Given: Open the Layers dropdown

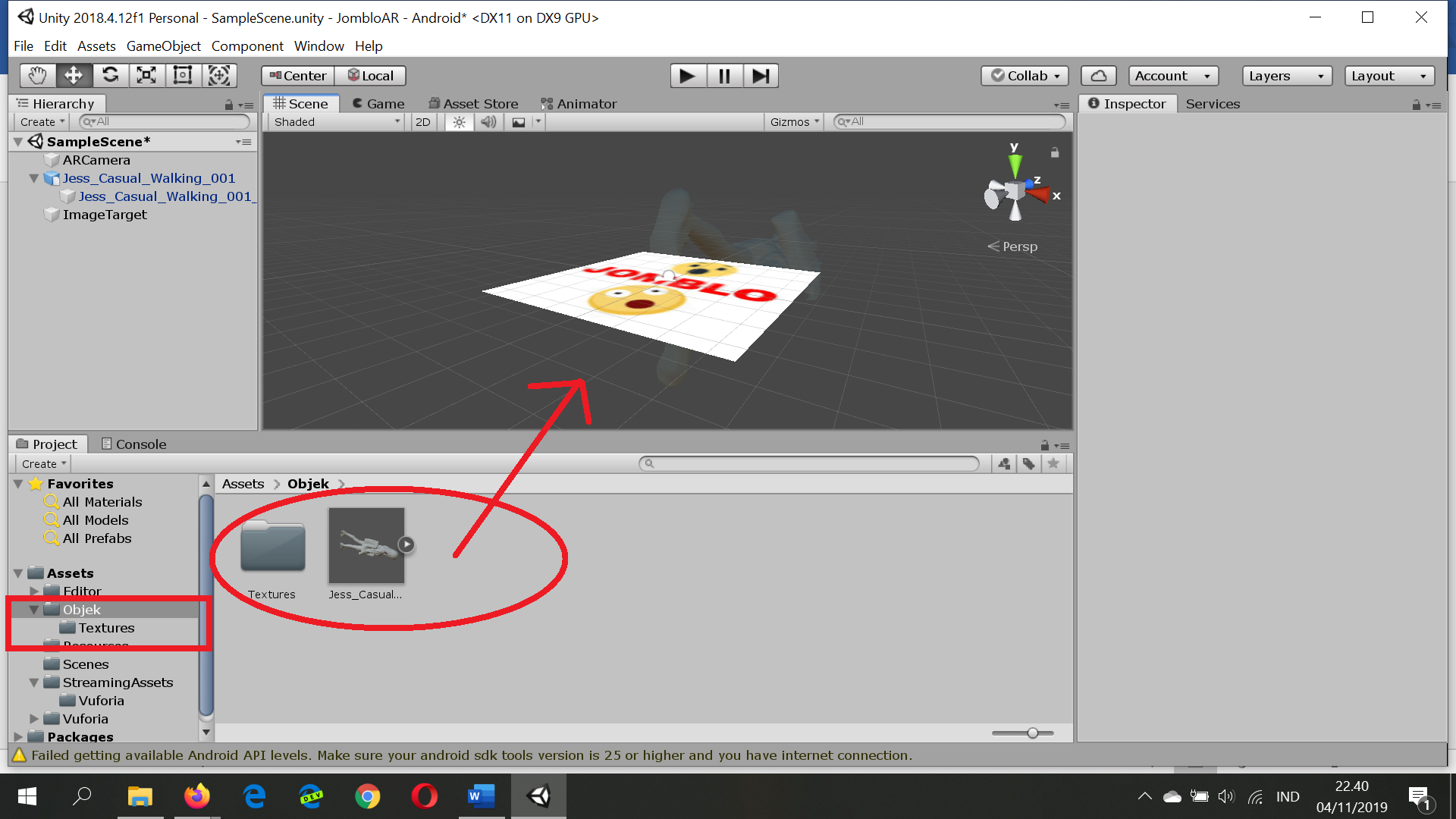Looking at the screenshot, I should point(1287,76).
